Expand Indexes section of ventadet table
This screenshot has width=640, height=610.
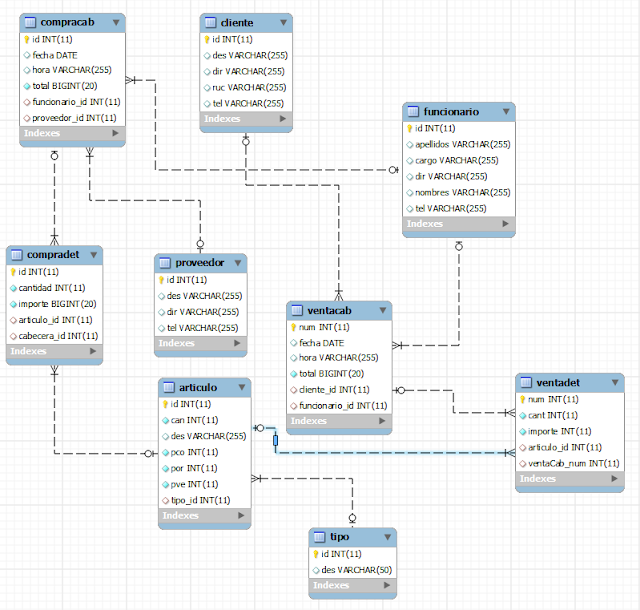tap(614, 479)
